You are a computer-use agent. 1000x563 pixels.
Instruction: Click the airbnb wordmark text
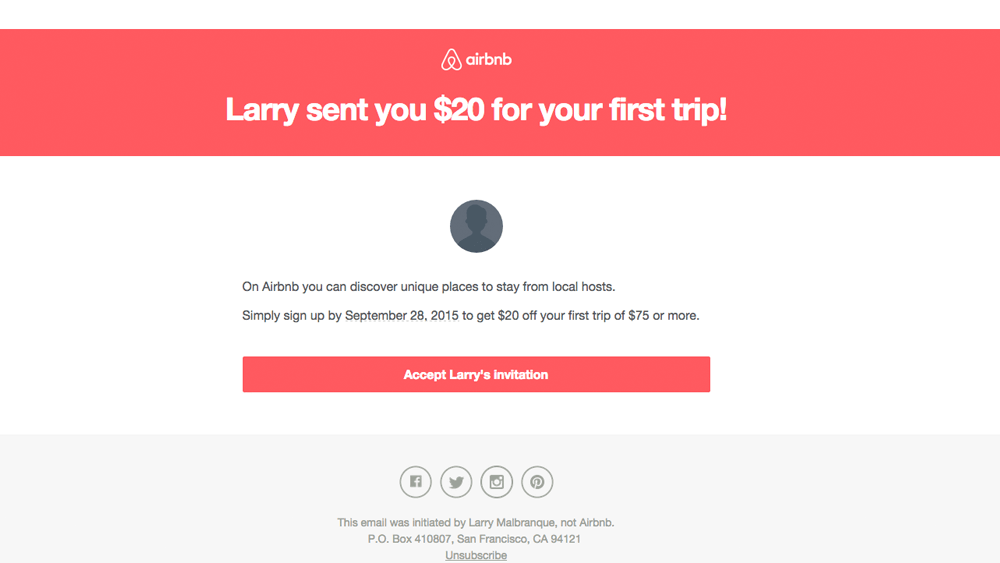coord(489,60)
